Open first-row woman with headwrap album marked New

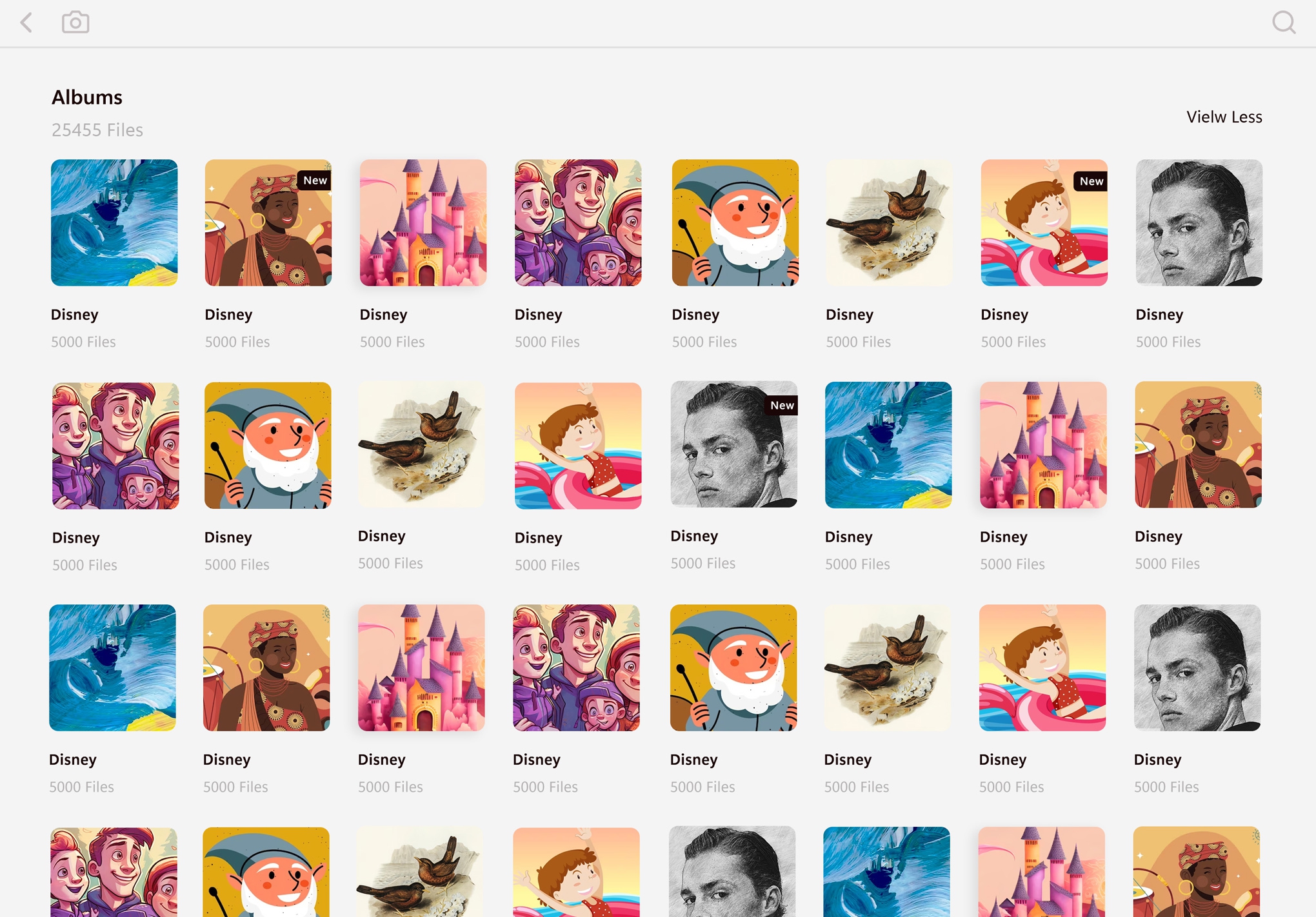268,222
